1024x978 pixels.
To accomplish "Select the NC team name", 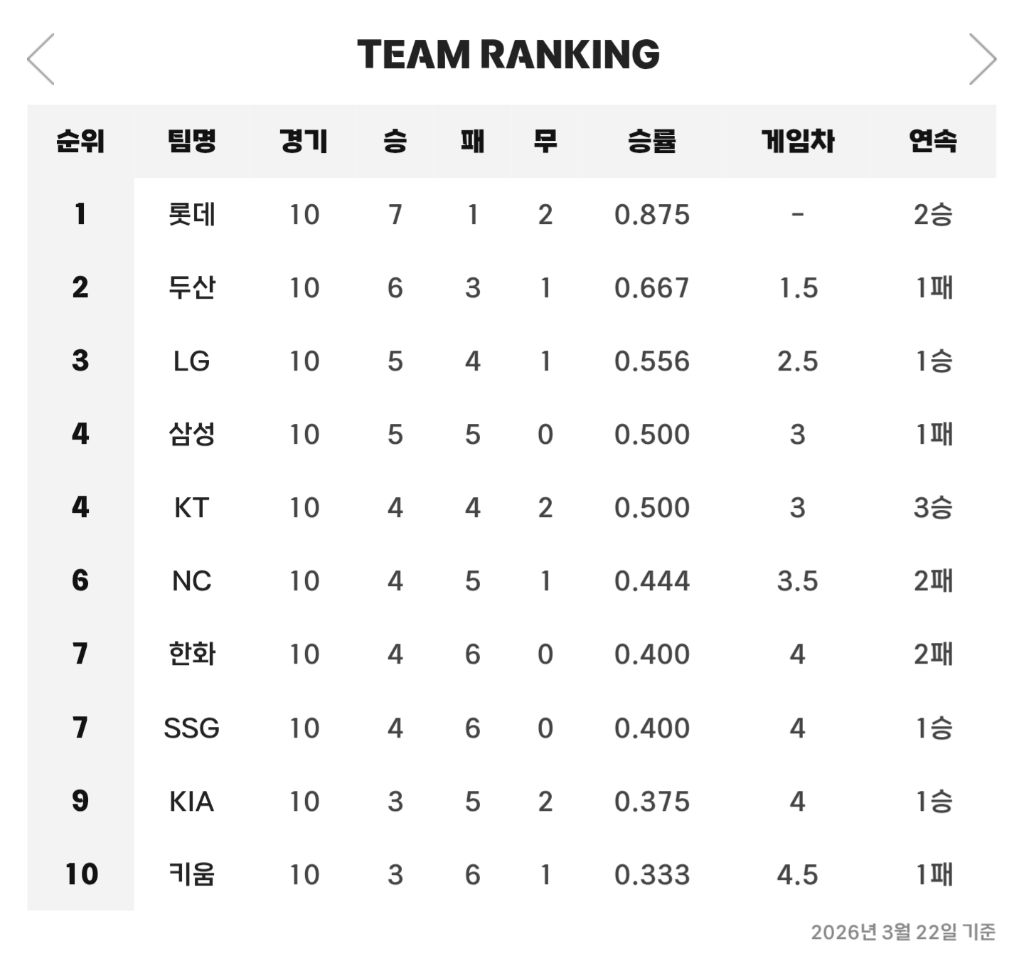I will point(191,581).
